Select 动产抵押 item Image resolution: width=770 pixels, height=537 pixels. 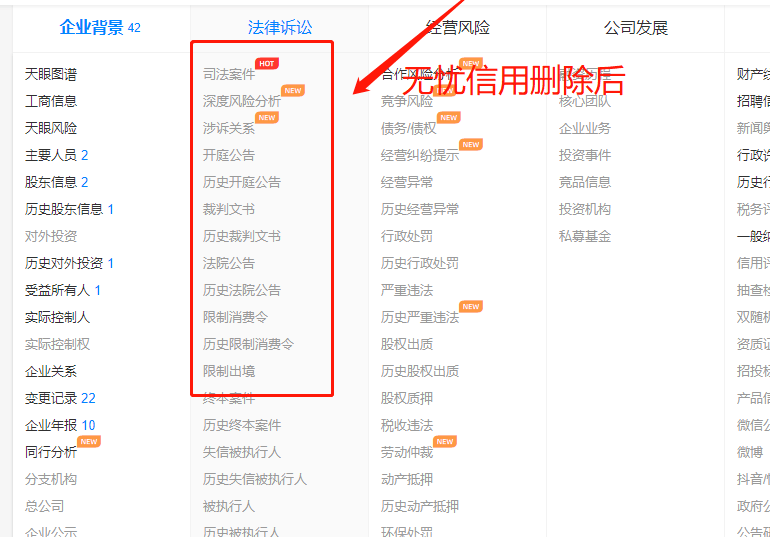coord(407,480)
